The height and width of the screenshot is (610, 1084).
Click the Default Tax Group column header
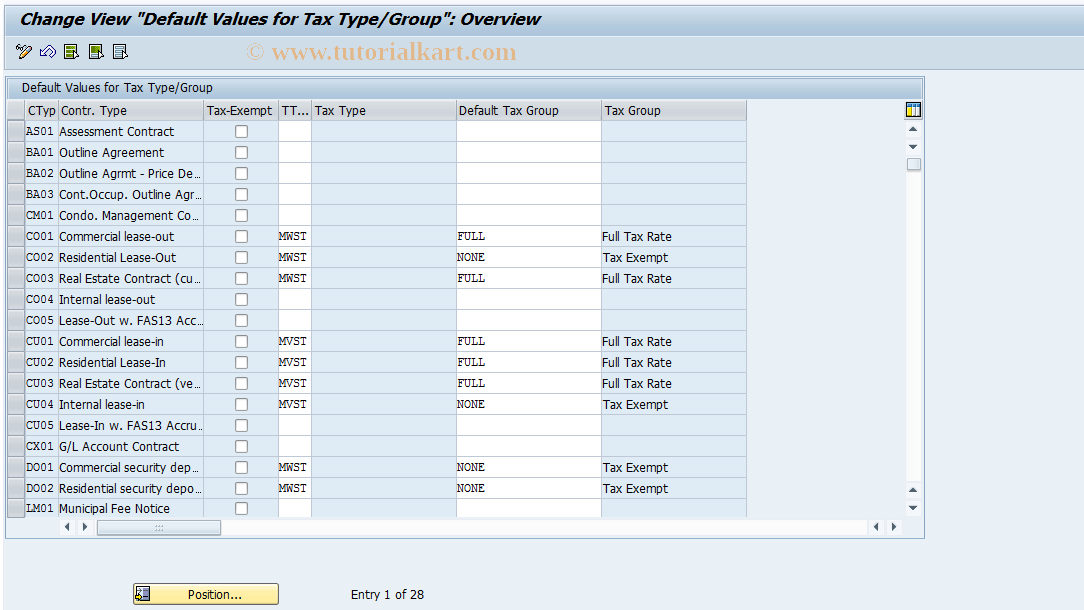529,111
